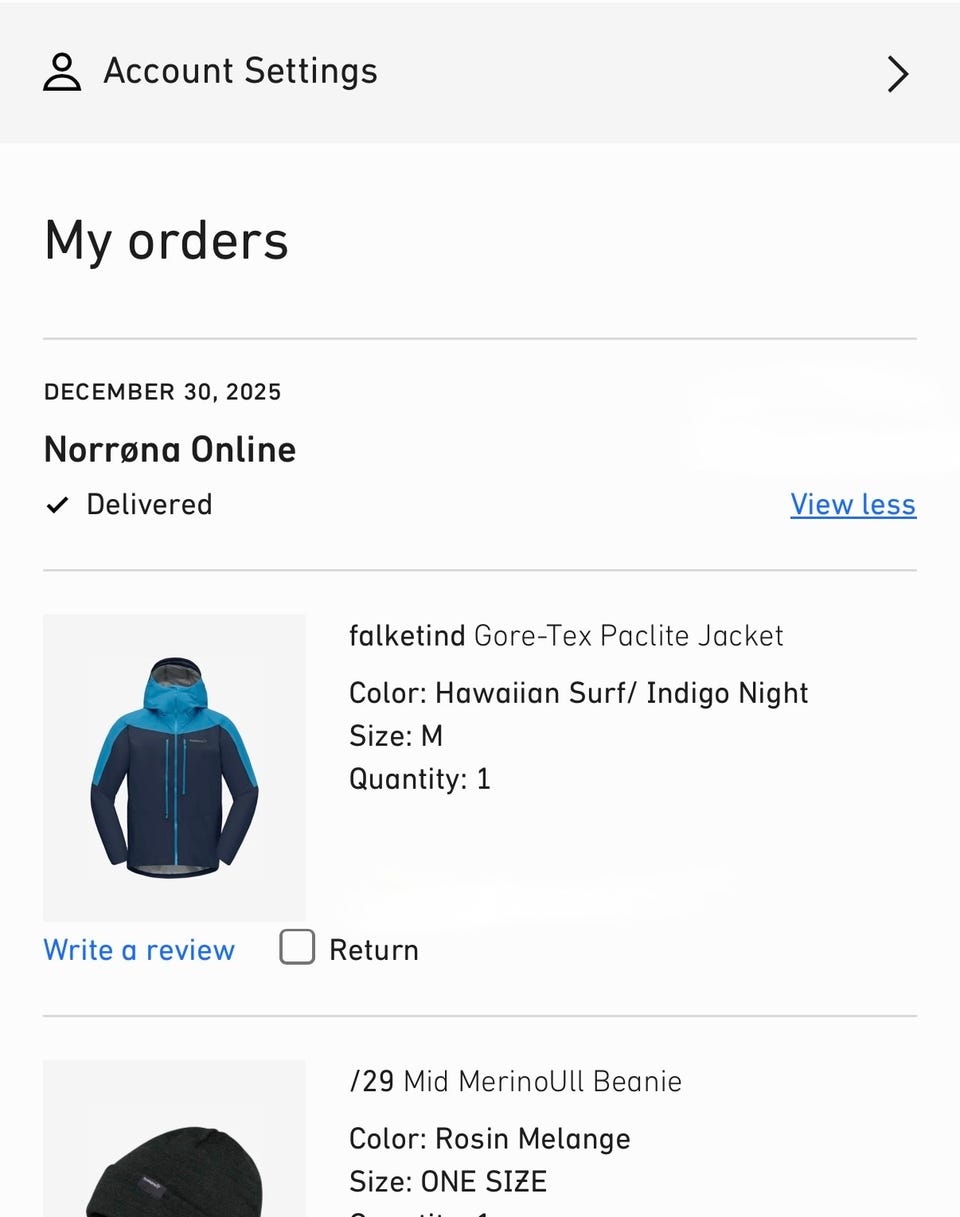The width and height of the screenshot is (960, 1217).
Task: Click the jacket's Size: M text
Action: 396,737
